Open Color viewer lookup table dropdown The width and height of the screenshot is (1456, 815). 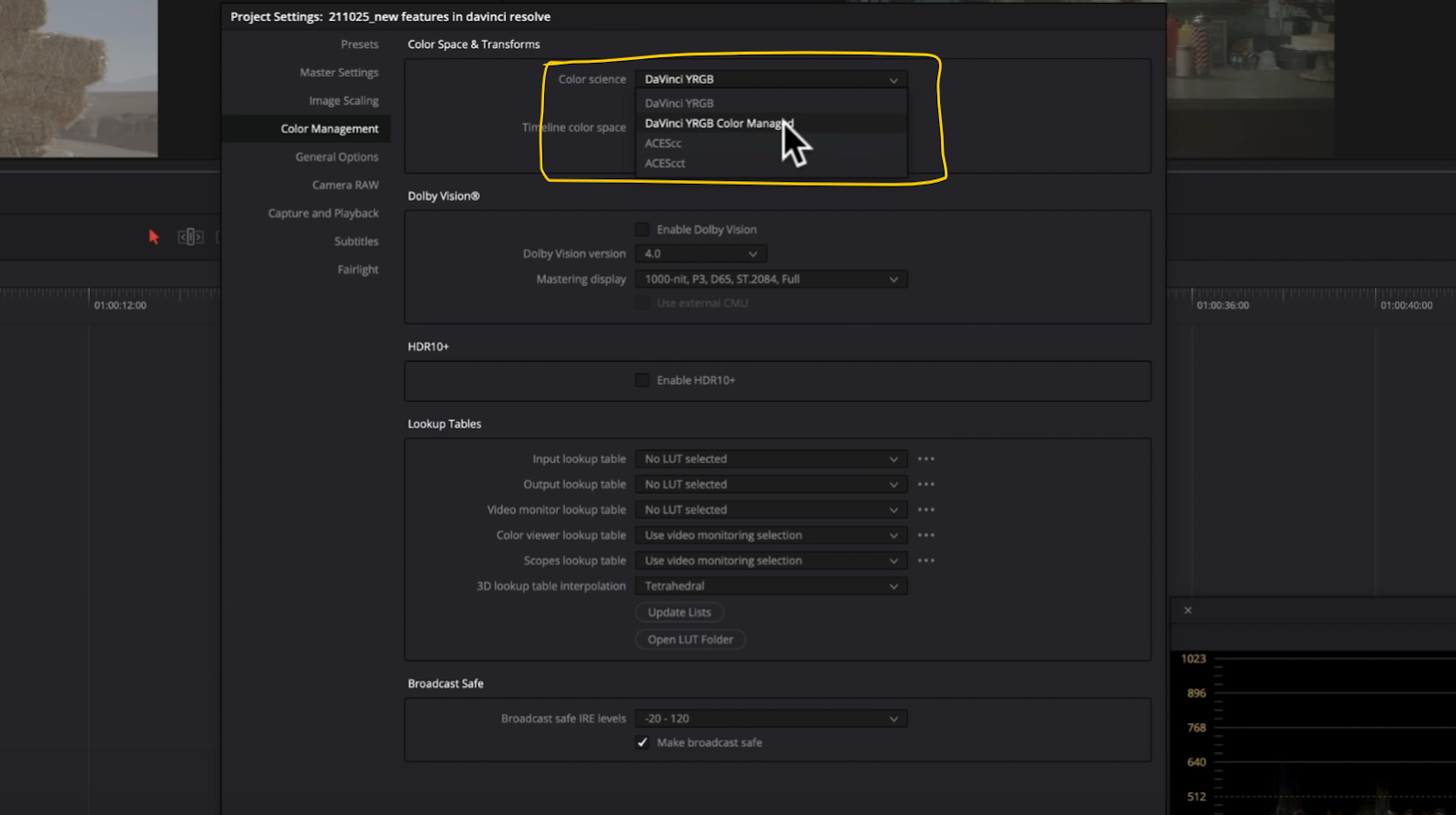771,536
